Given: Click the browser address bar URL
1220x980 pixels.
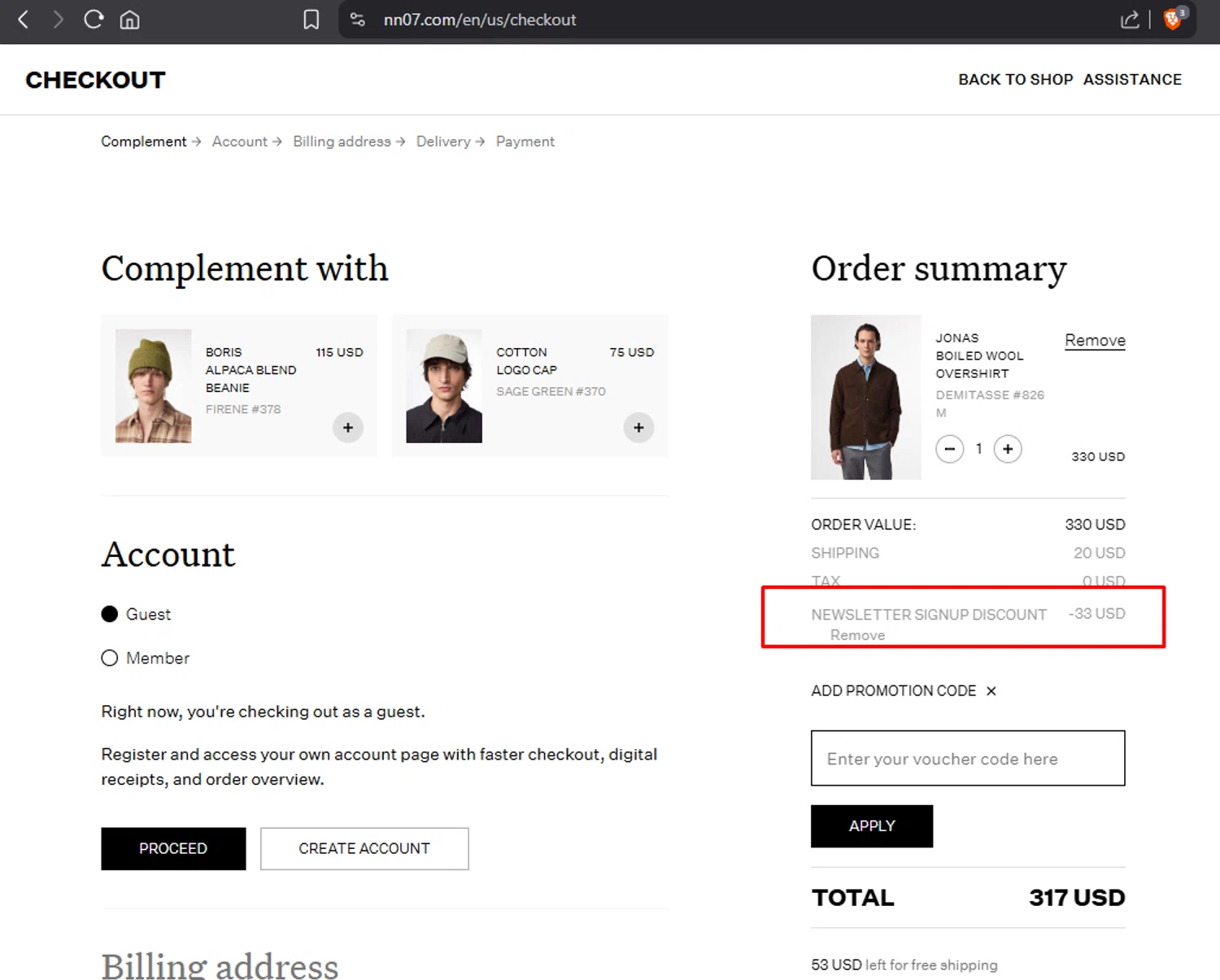Looking at the screenshot, I should [x=480, y=20].
